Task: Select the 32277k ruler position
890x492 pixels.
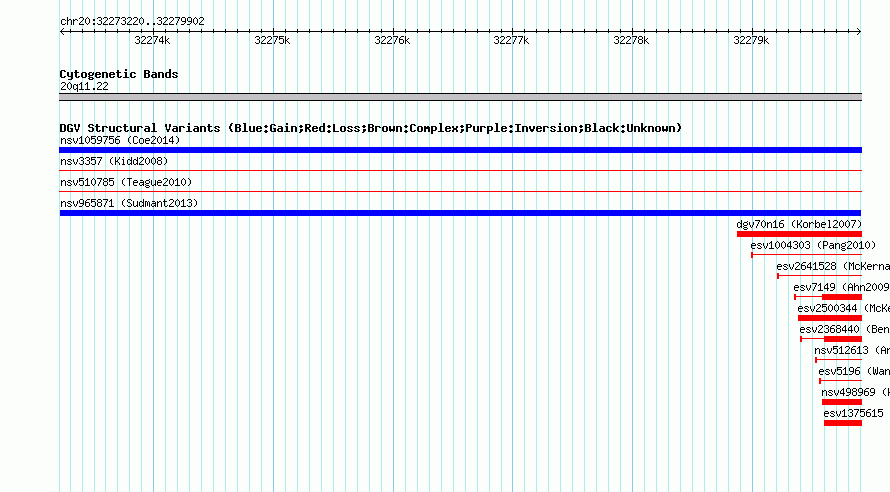Action: (x=511, y=41)
